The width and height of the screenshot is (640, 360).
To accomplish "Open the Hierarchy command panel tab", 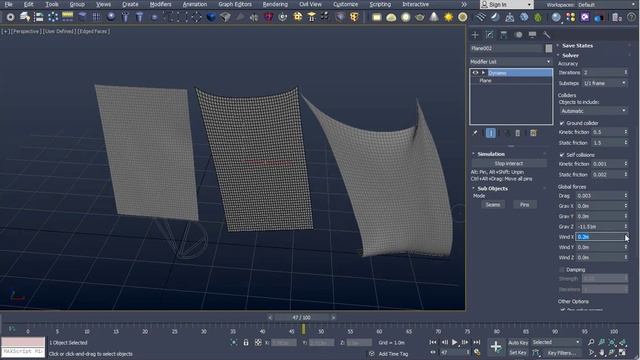I will [504, 35].
